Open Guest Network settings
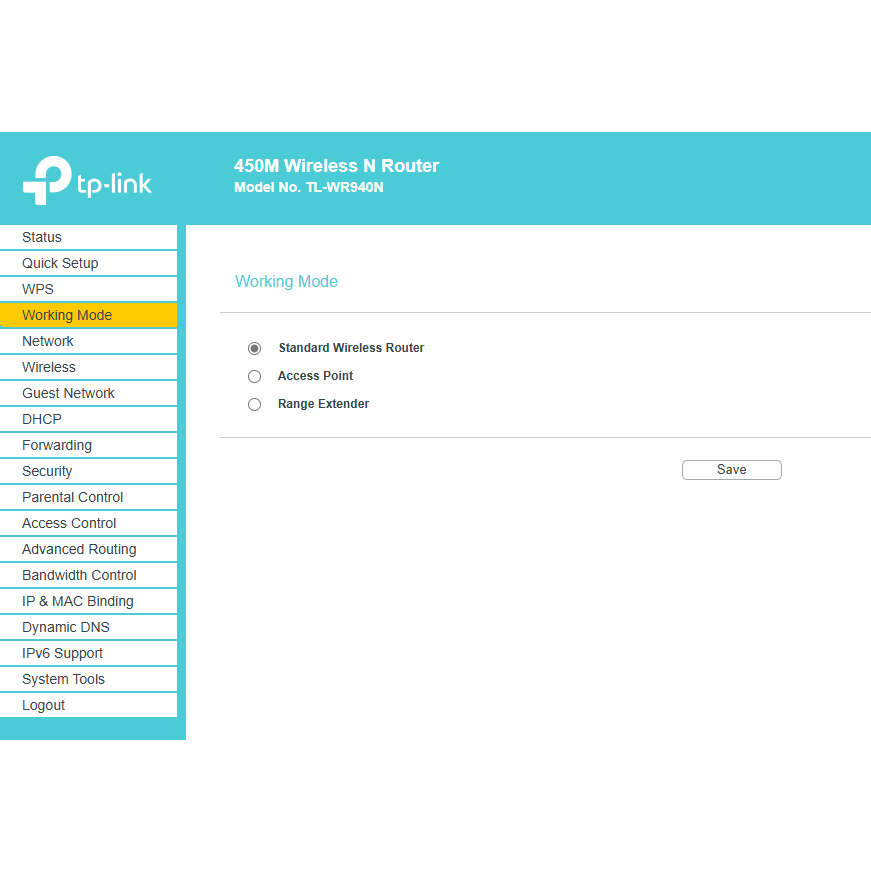The image size is (871, 871). [x=68, y=393]
